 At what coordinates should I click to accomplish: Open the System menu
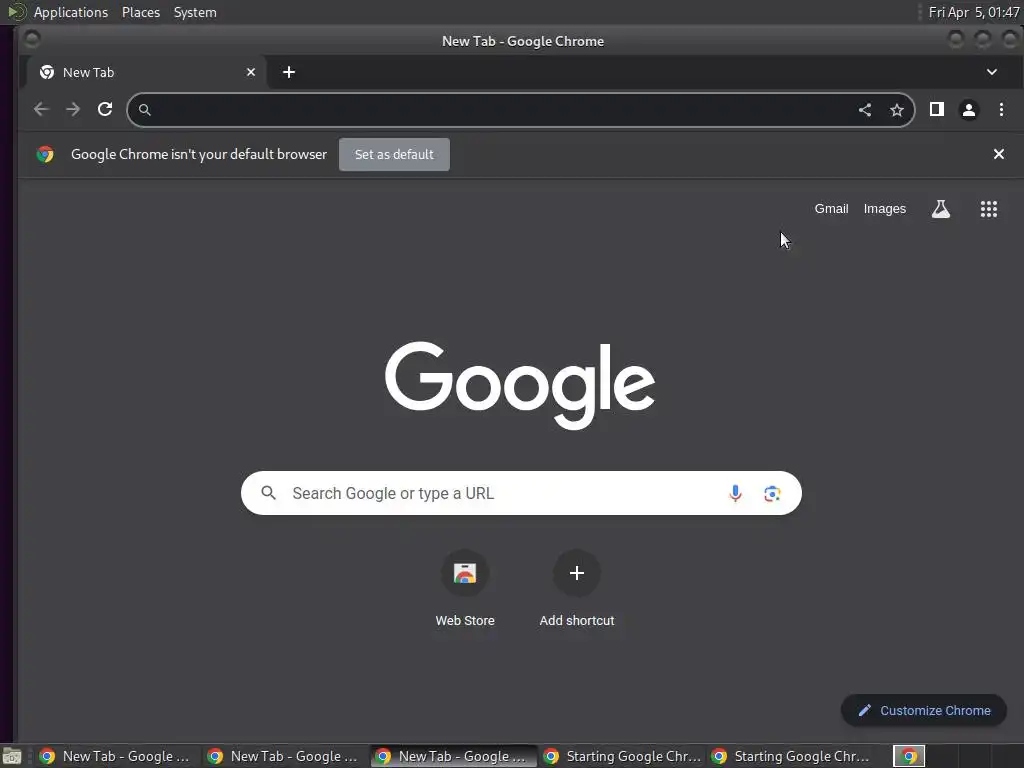coord(195,12)
